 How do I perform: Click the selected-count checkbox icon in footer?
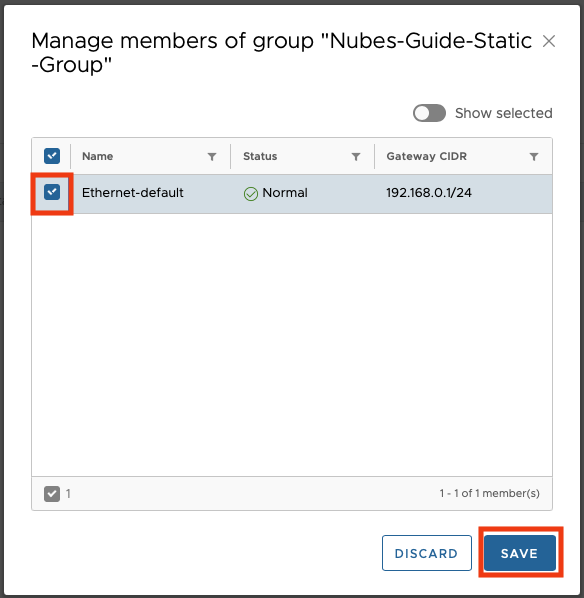(x=52, y=494)
